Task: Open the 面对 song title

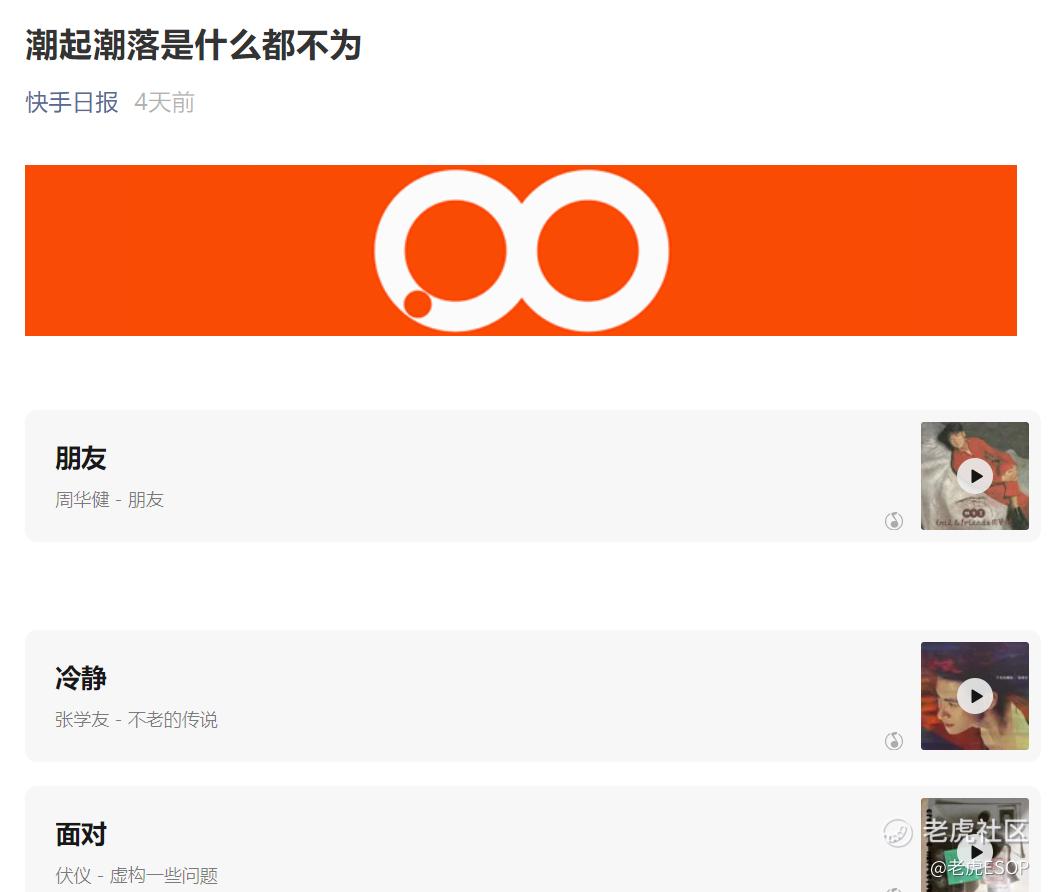Action: pos(81,834)
